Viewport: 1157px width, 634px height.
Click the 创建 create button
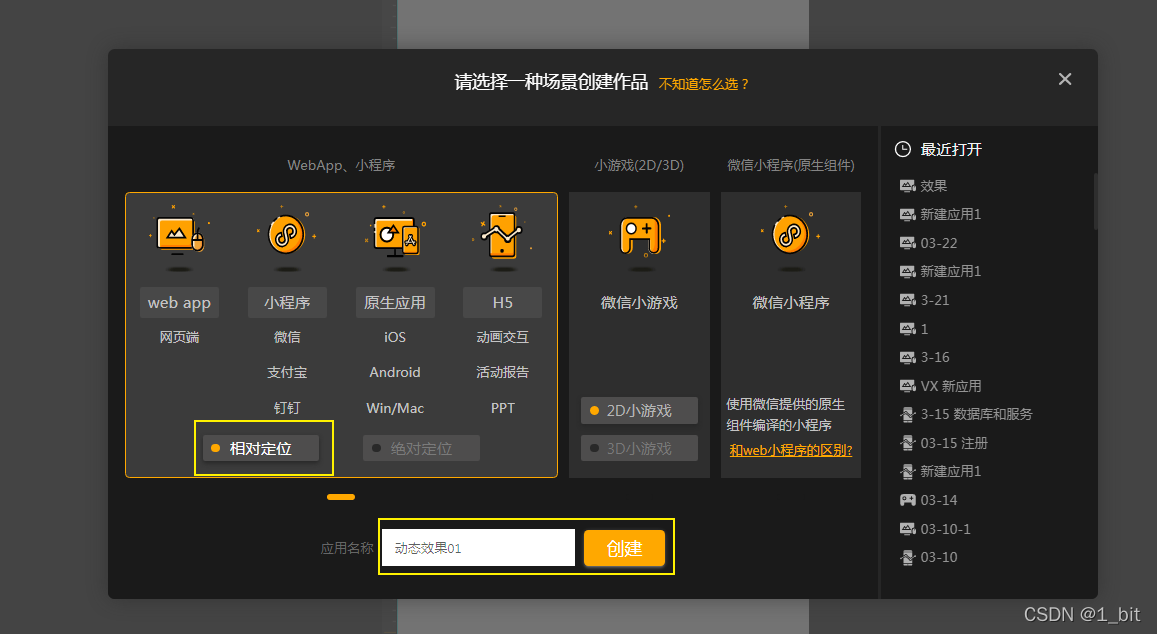pos(624,547)
